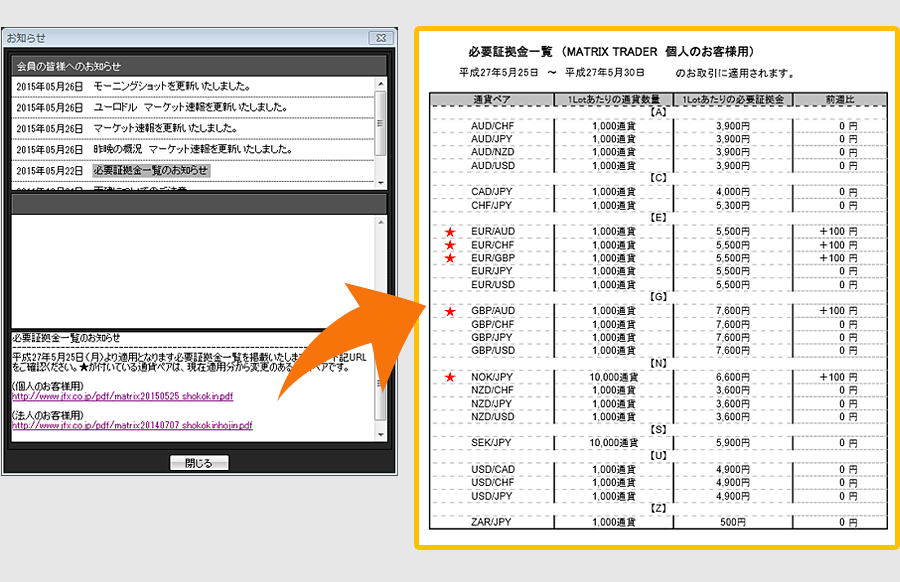The width and height of the screenshot is (900, 582).
Task: Select the ユーロドル マーケット速報 notice
Action: (193, 107)
